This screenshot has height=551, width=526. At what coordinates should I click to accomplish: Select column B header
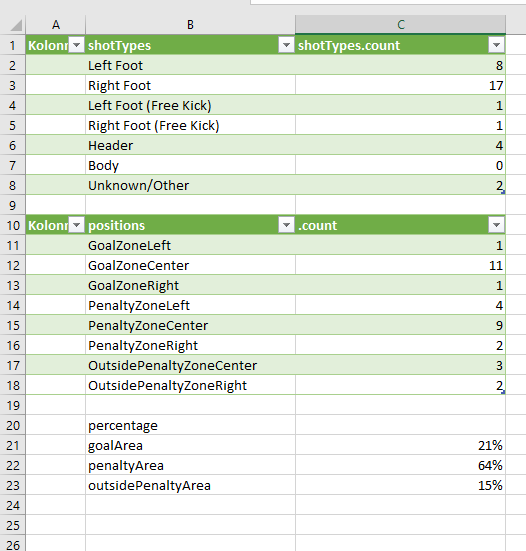tap(190, 25)
